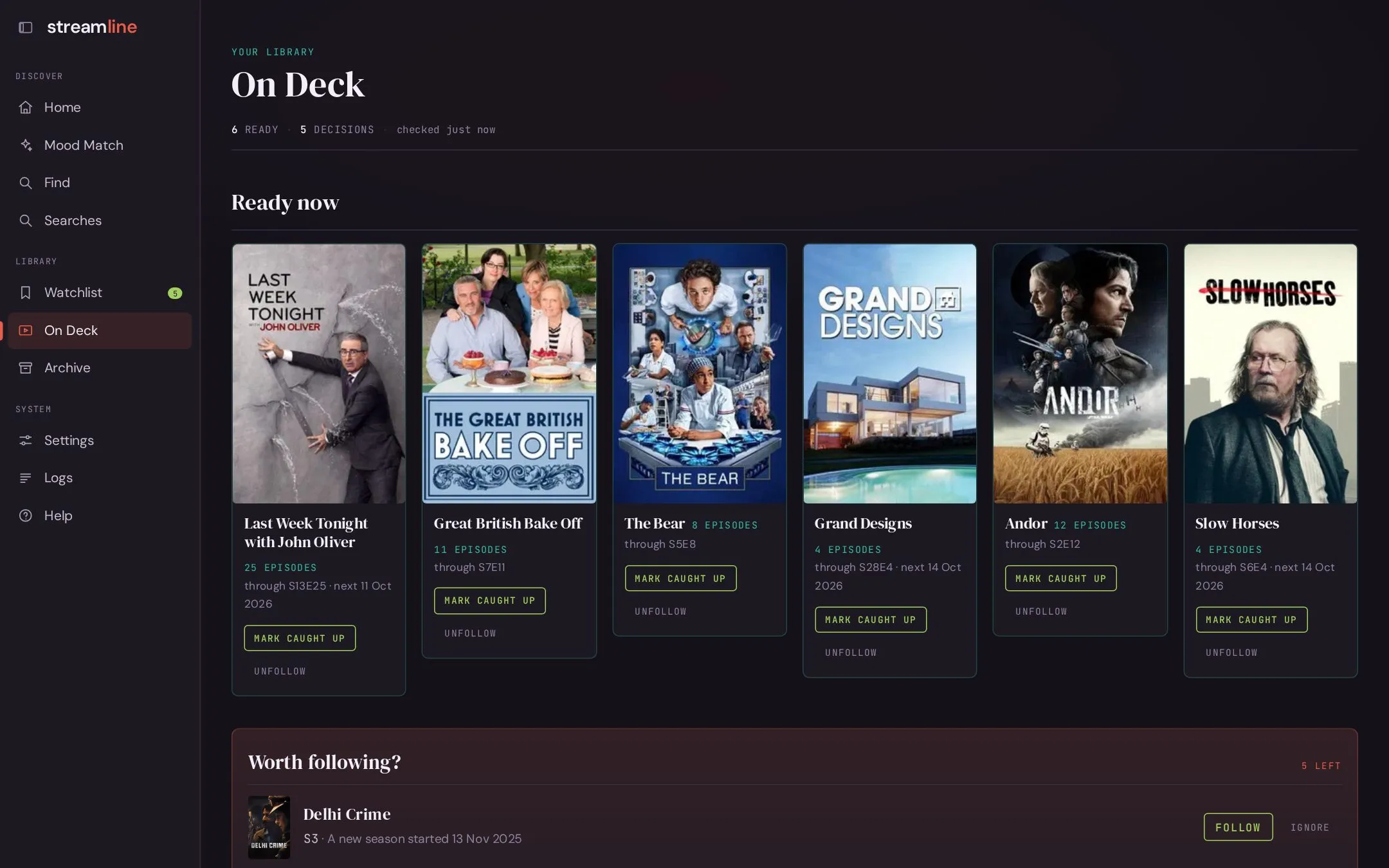Click the Home house icon

(x=26, y=107)
